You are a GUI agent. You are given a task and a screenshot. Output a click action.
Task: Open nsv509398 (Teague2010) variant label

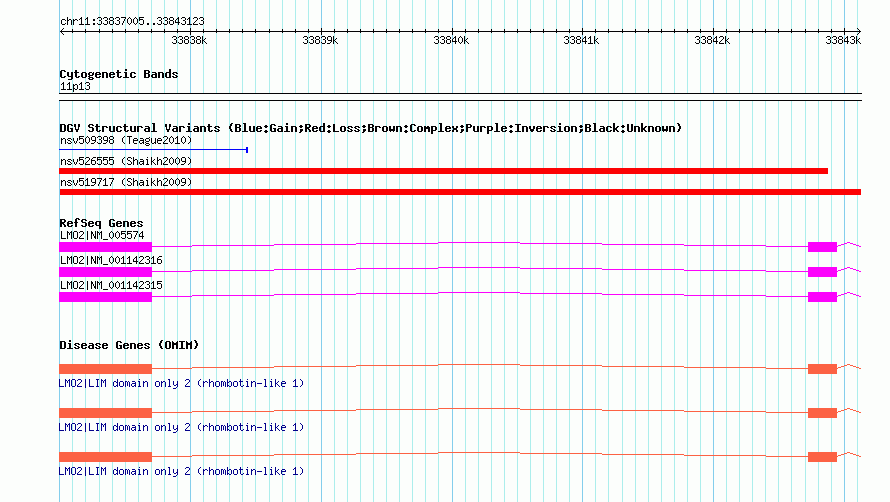126,140
